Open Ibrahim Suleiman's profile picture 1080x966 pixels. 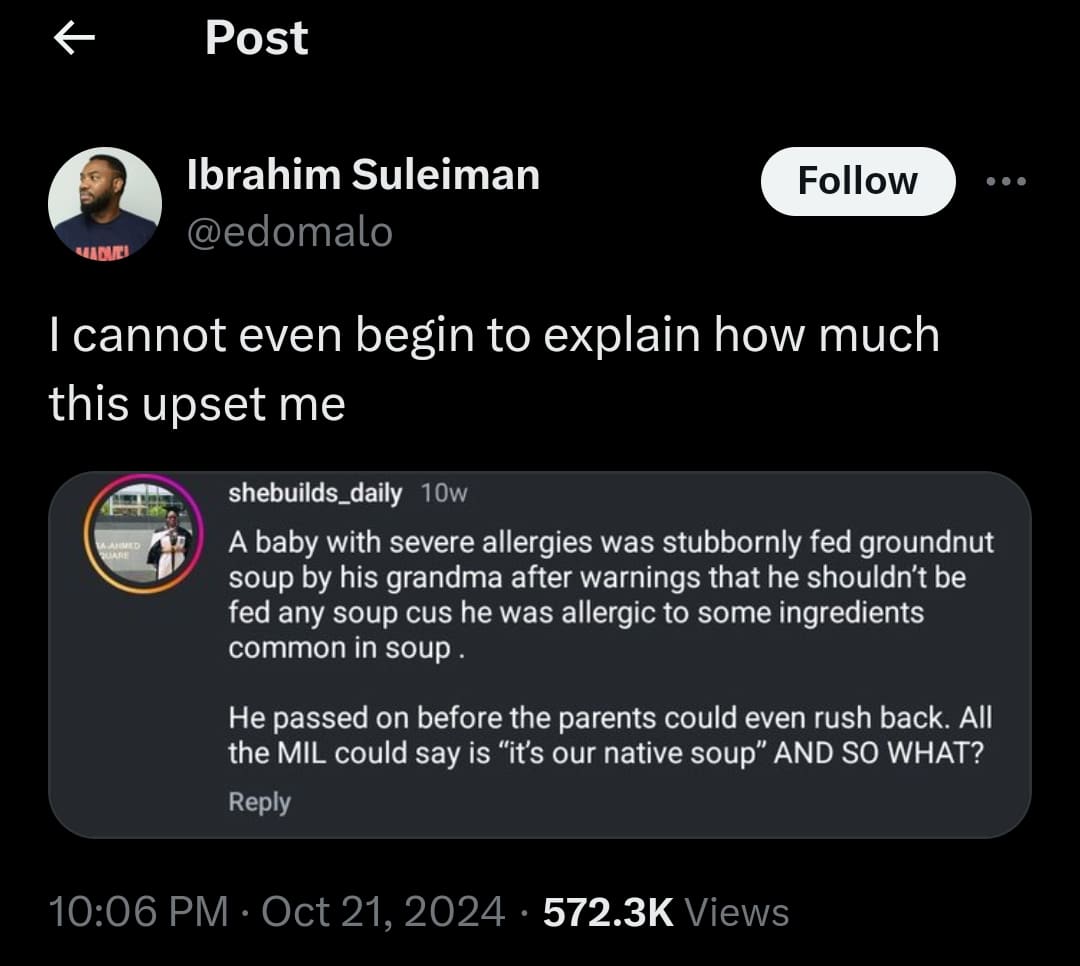pyautogui.click(x=104, y=204)
